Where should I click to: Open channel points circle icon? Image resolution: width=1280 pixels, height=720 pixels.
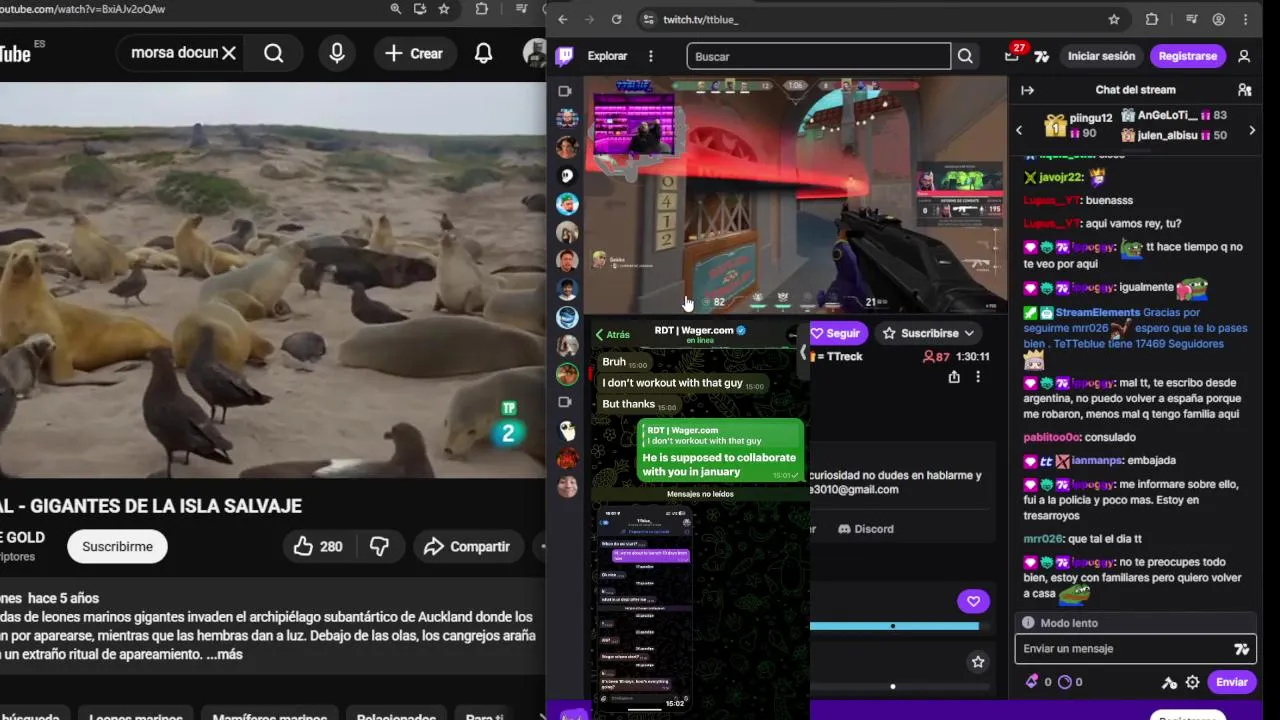click(1064, 682)
